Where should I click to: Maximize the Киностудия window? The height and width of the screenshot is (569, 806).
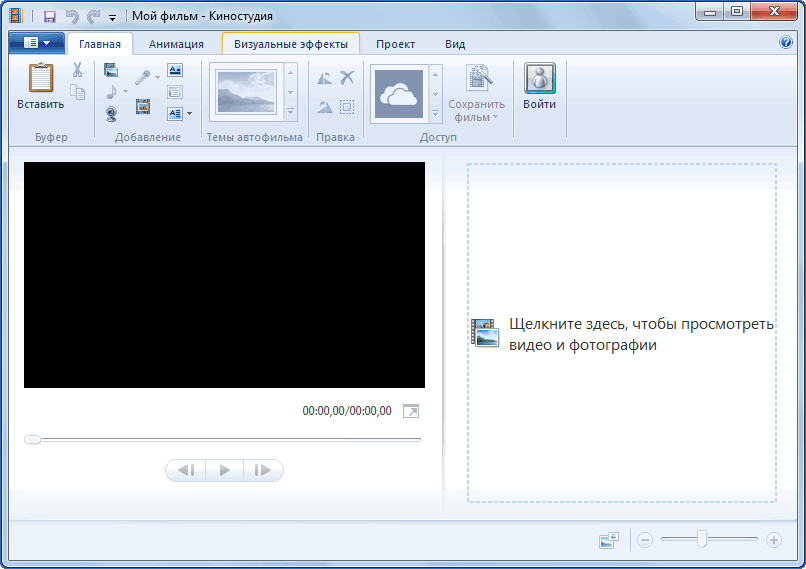(x=737, y=12)
